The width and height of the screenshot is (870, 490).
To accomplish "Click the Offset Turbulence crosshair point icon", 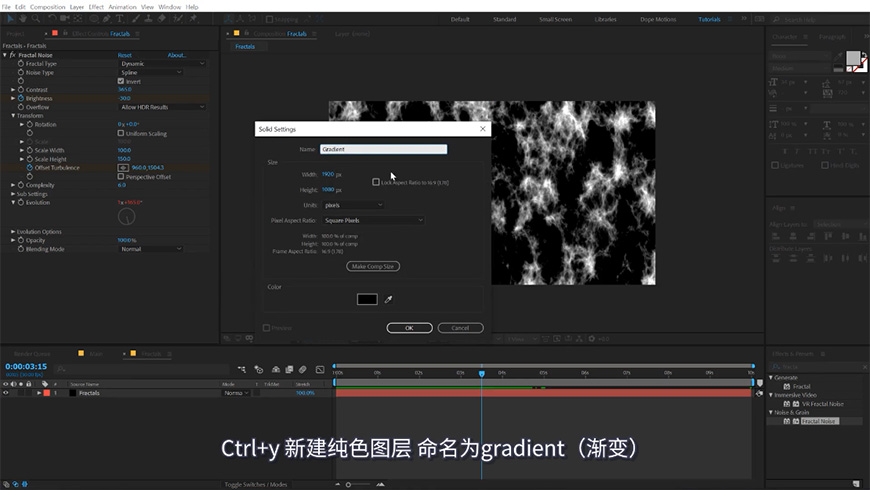I will tap(123, 168).
